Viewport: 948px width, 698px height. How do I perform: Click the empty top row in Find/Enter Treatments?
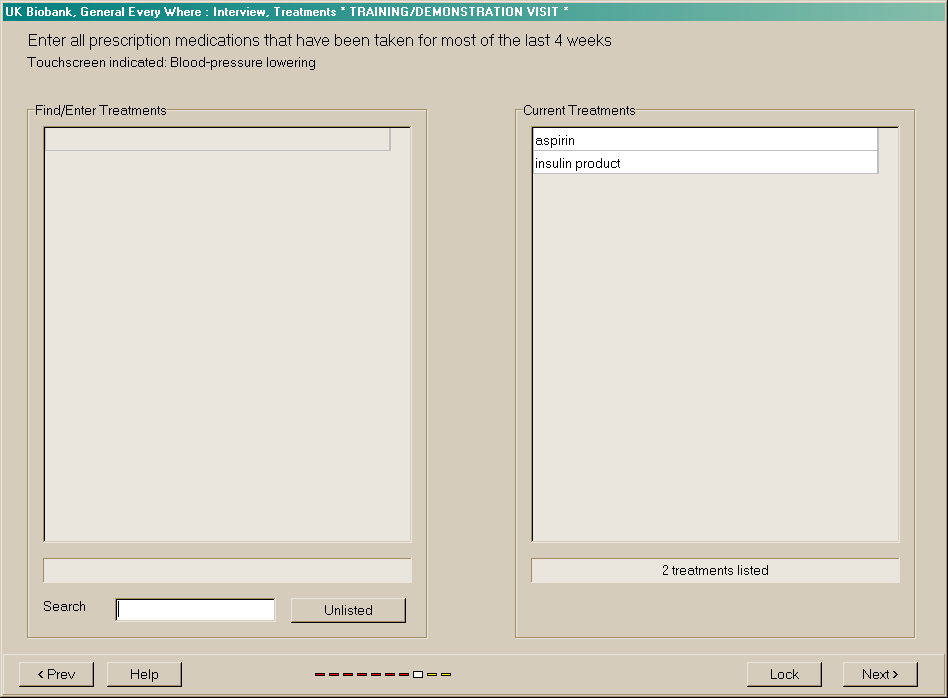217,140
